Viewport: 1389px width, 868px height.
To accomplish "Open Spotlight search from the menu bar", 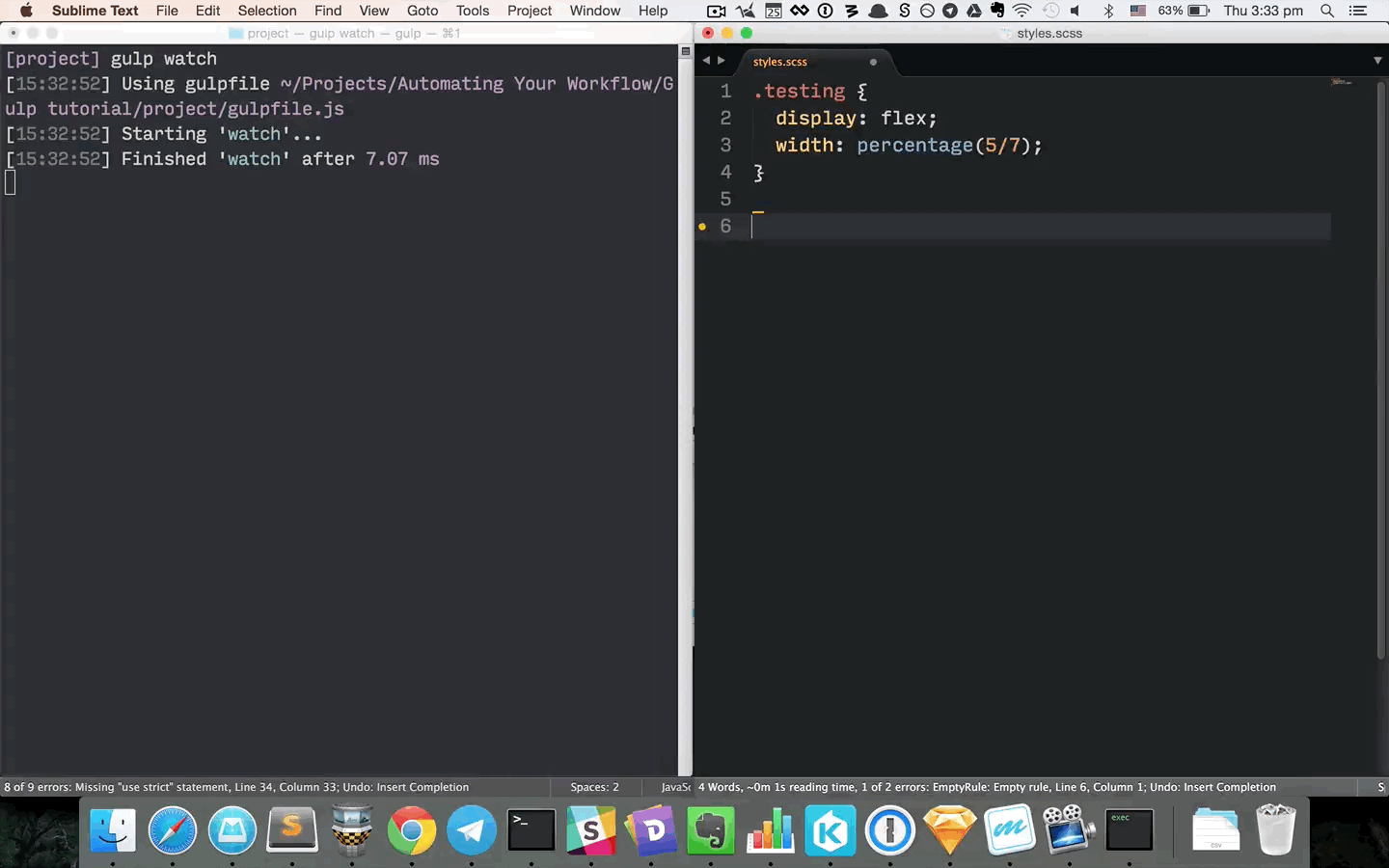I will pyautogui.click(x=1327, y=11).
